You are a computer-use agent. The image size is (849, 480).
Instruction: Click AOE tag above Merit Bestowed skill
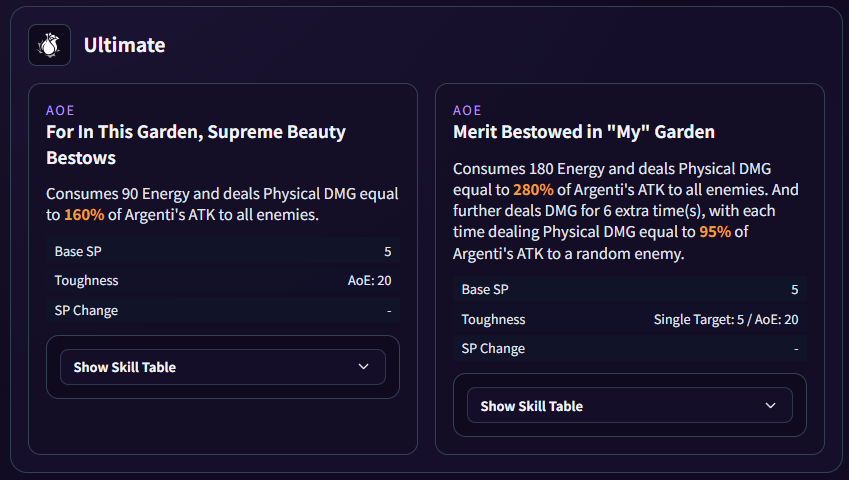pos(467,110)
